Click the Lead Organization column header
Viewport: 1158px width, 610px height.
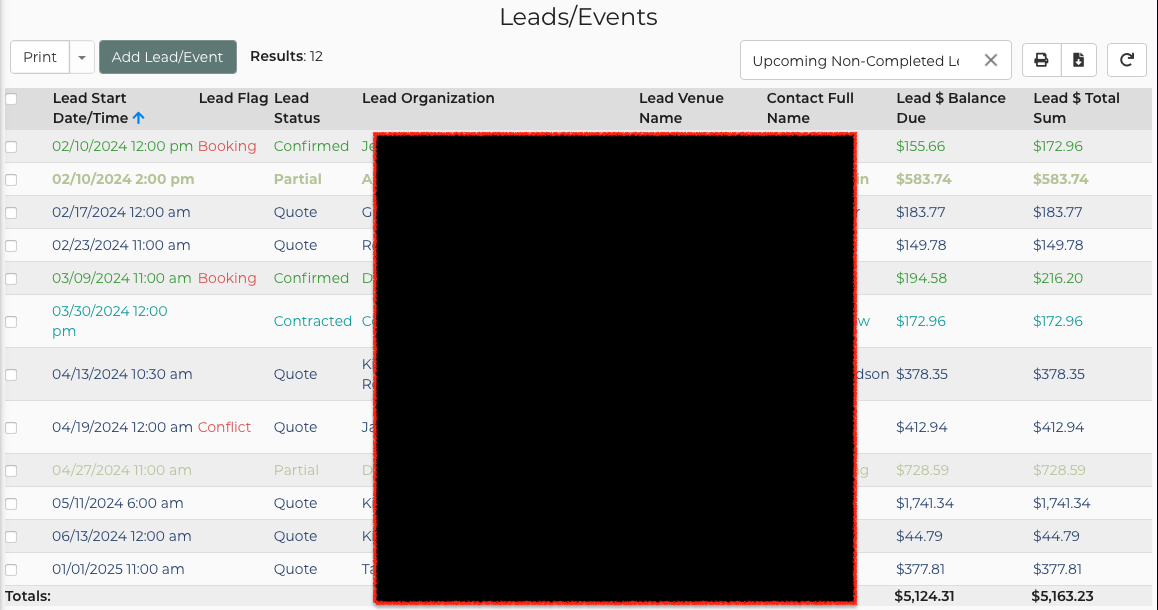[428, 98]
